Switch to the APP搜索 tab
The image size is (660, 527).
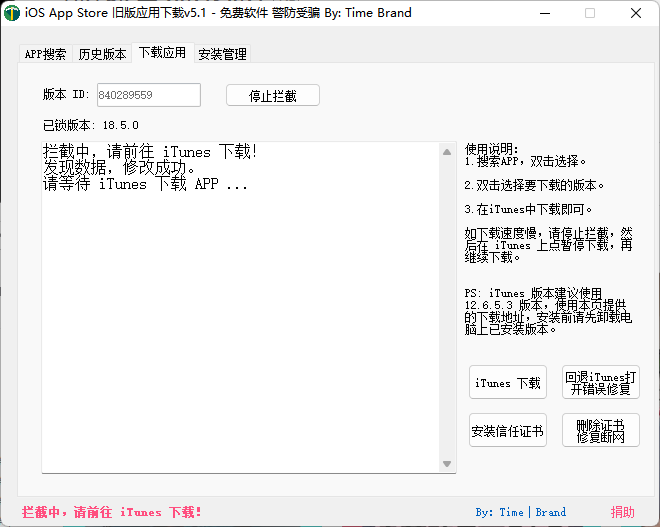[45, 54]
